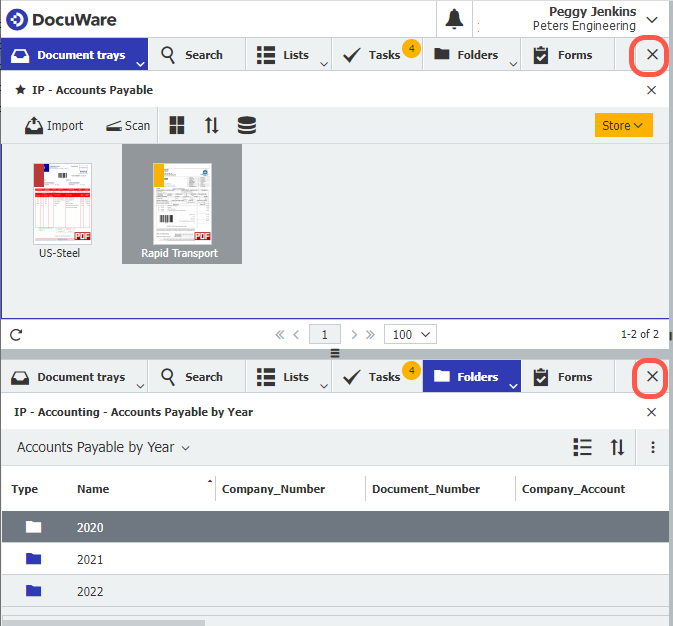The image size is (673, 626).
Task: Switch tray to grid thumbnail view
Action: click(177, 125)
